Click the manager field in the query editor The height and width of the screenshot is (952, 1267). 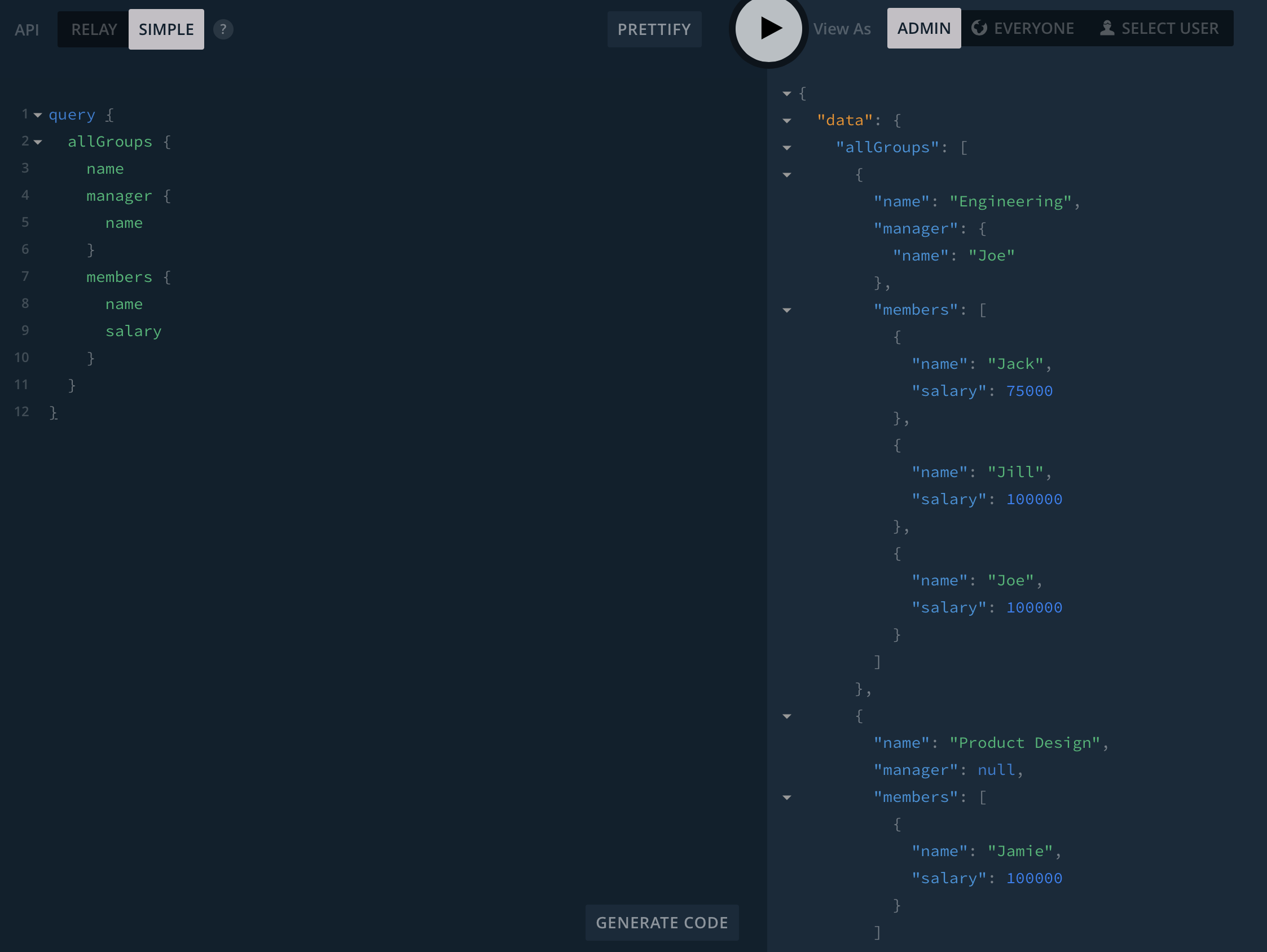[119, 196]
